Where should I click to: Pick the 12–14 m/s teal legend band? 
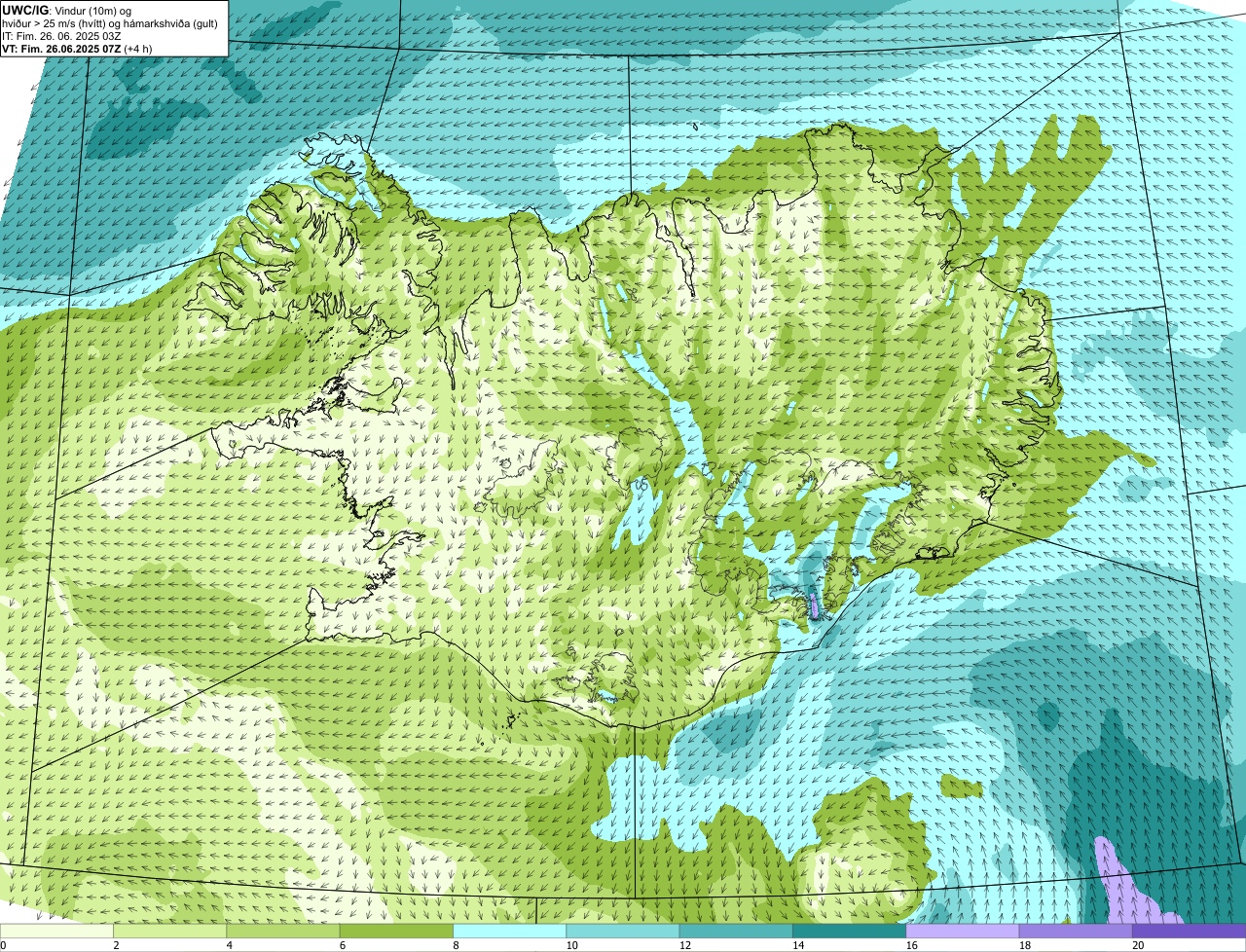pyautogui.click(x=736, y=931)
